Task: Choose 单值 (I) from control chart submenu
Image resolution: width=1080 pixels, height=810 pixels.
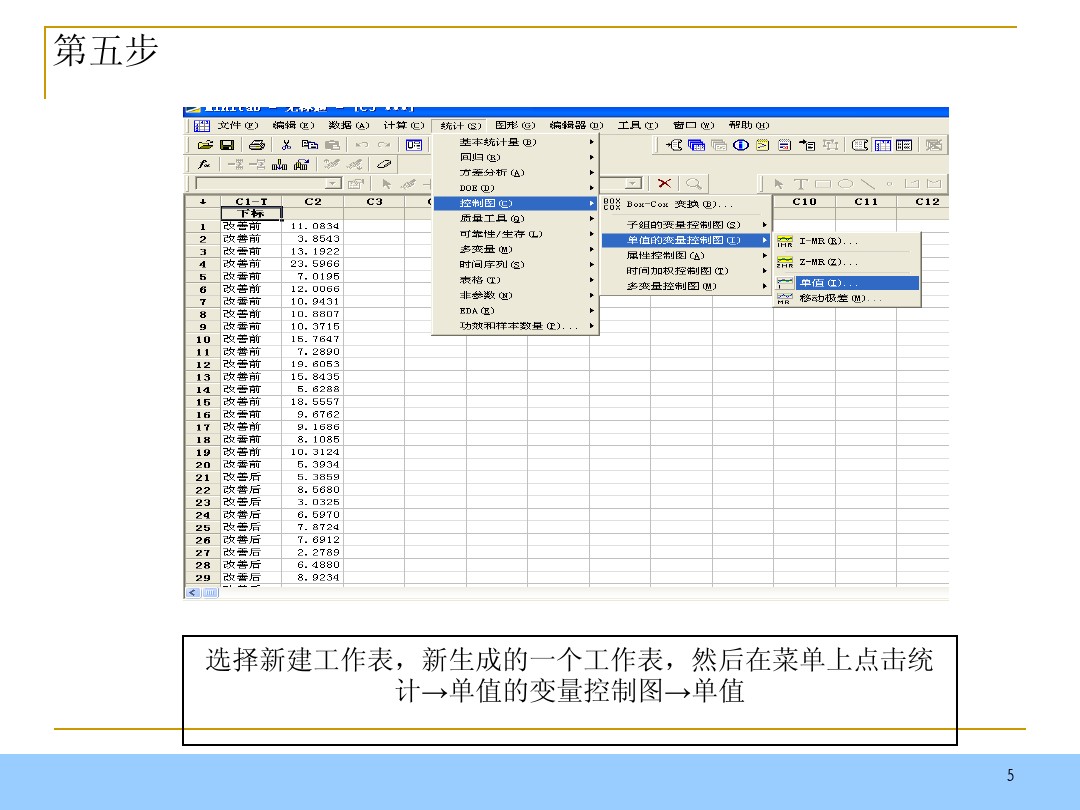Action: (846, 283)
